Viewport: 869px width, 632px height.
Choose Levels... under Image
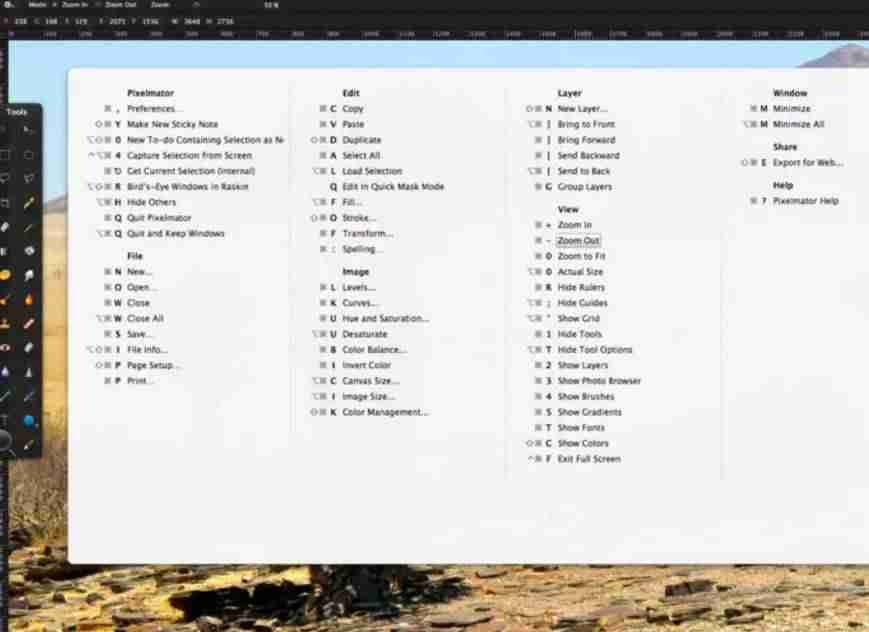359,287
